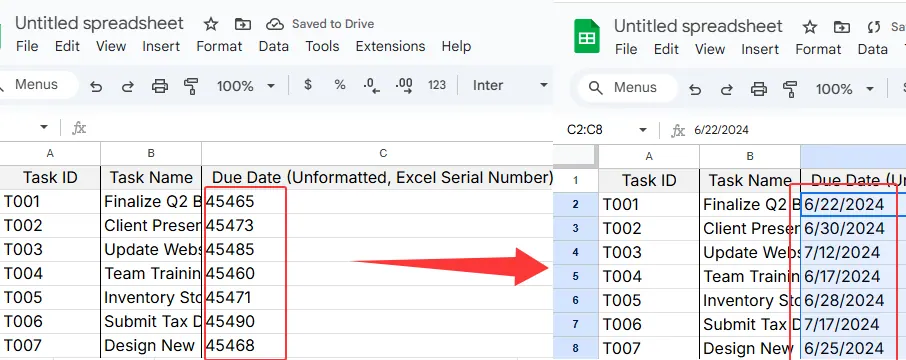The image size is (906, 360).
Task: Click Menus search box in right window
Action: pyautogui.click(x=627, y=88)
